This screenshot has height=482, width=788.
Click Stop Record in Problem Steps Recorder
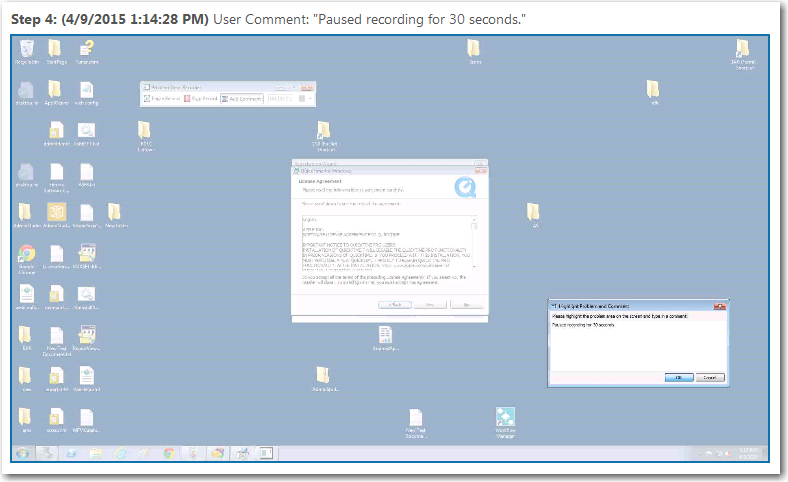click(200, 99)
